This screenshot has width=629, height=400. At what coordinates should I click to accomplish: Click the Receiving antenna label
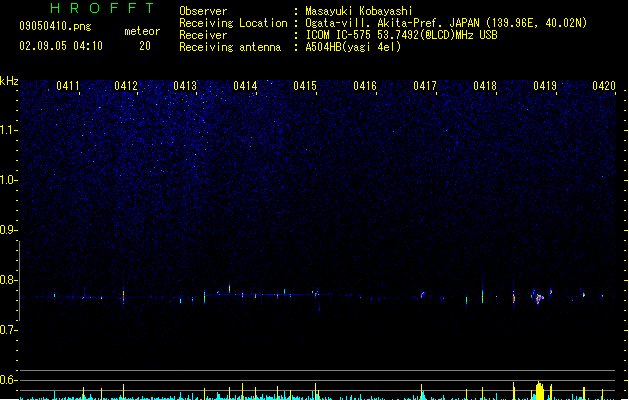(x=230, y=47)
